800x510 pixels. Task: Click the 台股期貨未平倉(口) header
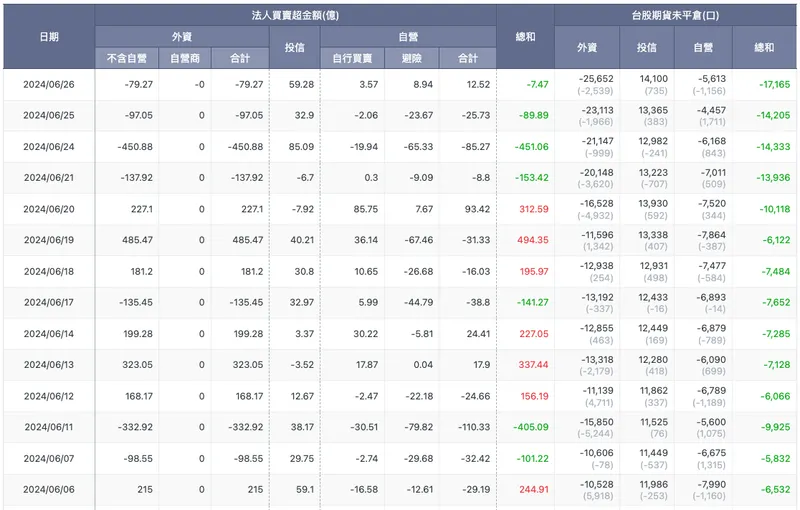[x=675, y=15]
